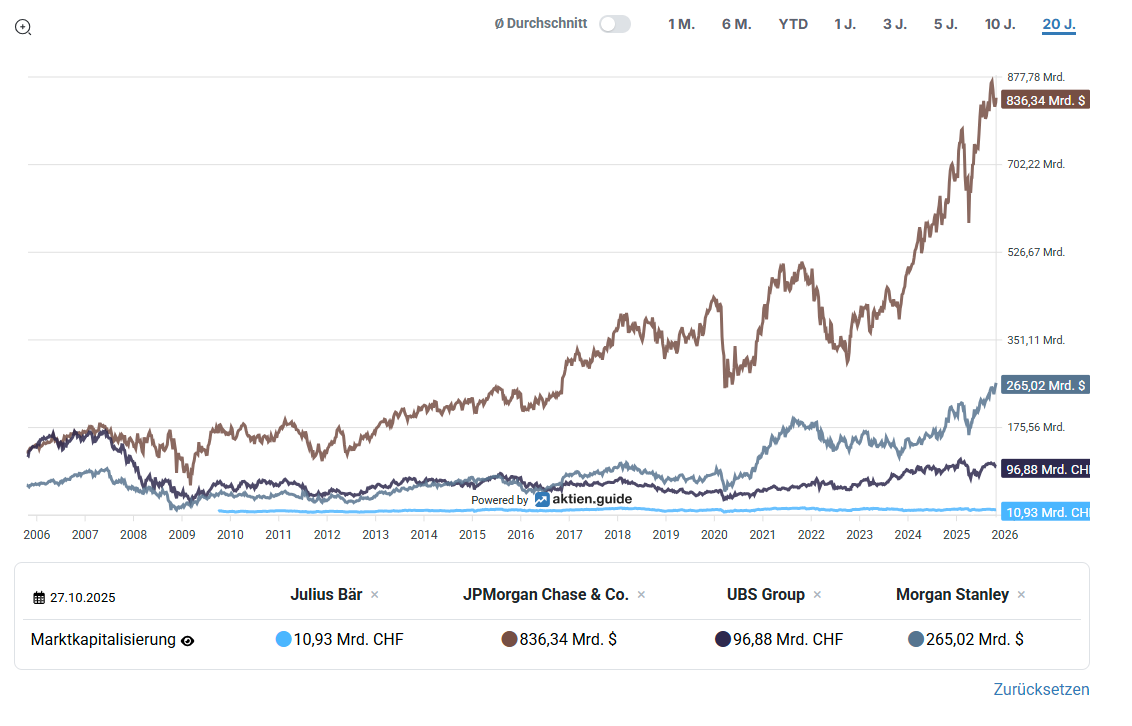Click the Julius Bär blue color dot
Screen dimensions: 1132x726
click(x=283, y=640)
